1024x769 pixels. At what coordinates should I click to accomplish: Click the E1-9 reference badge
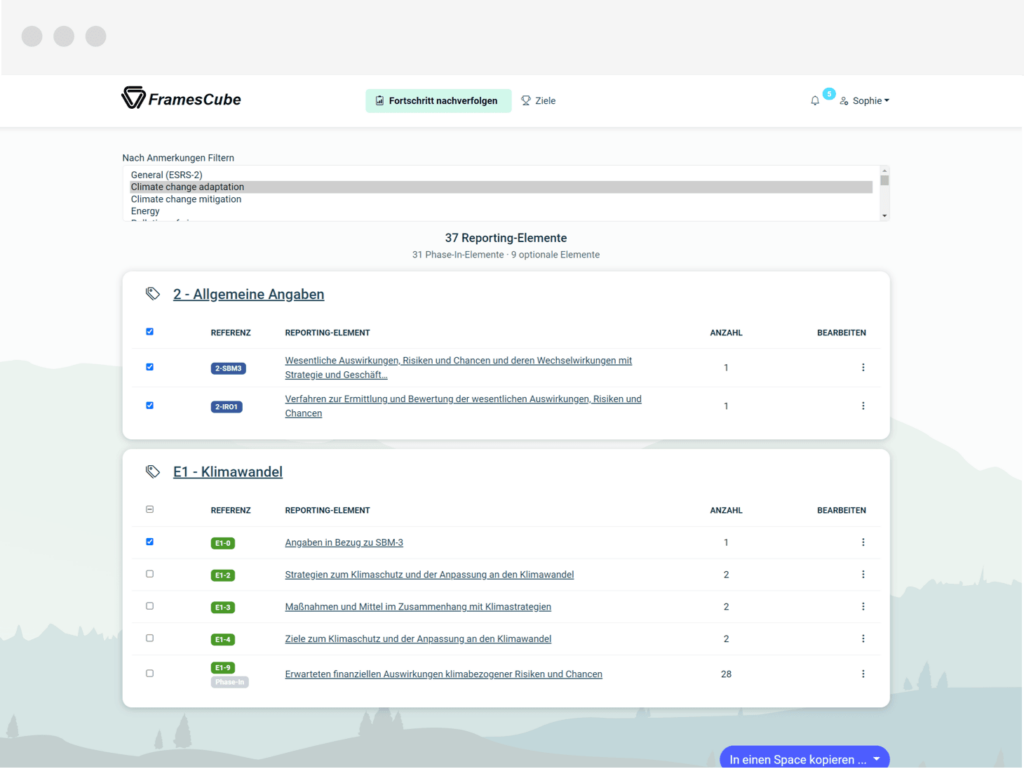pyautogui.click(x=223, y=668)
